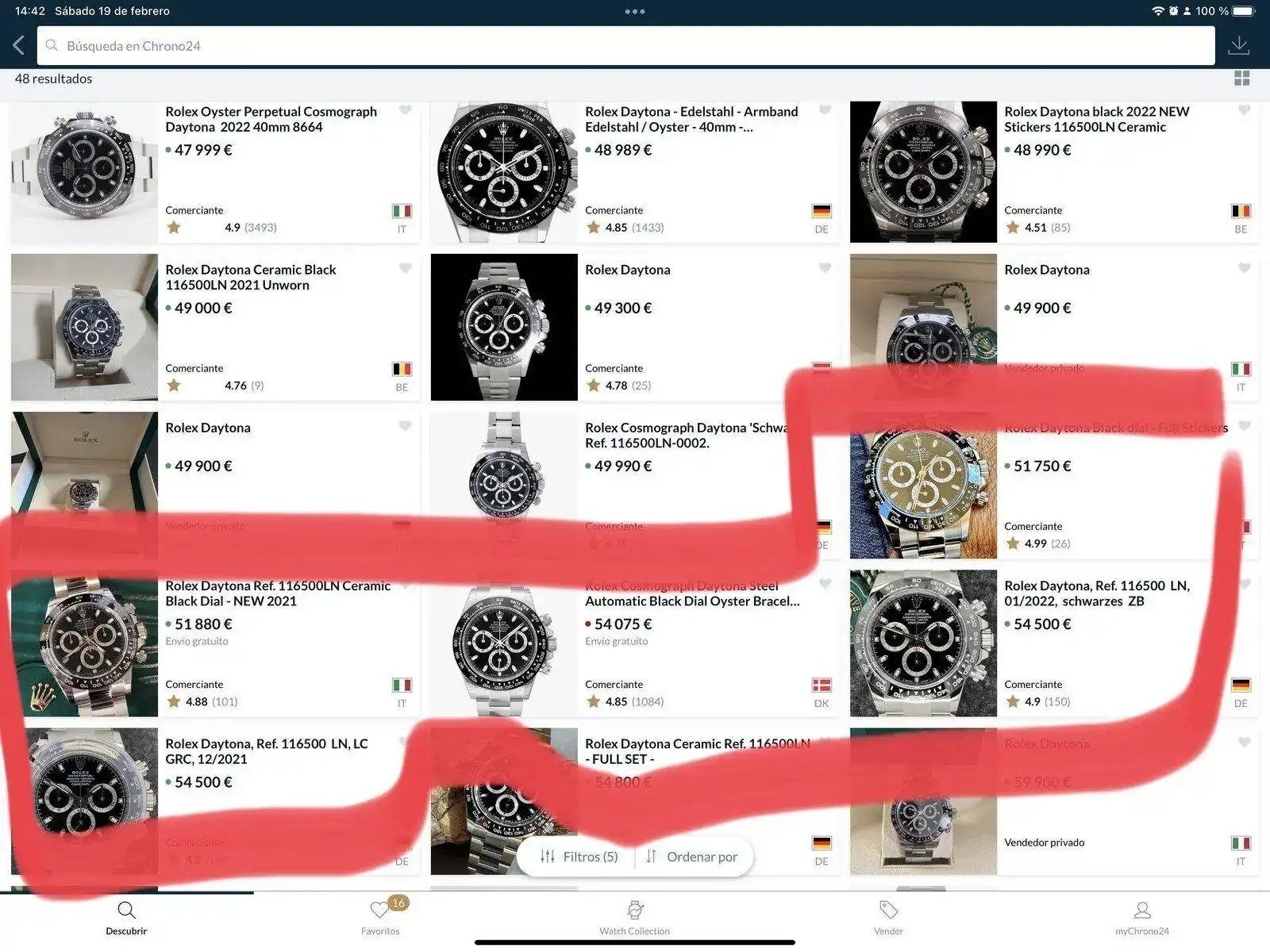The image size is (1270, 952).
Task: Open Rolex Daytona Ref. 116500LN NEW 2021 listing
Action: [278, 593]
